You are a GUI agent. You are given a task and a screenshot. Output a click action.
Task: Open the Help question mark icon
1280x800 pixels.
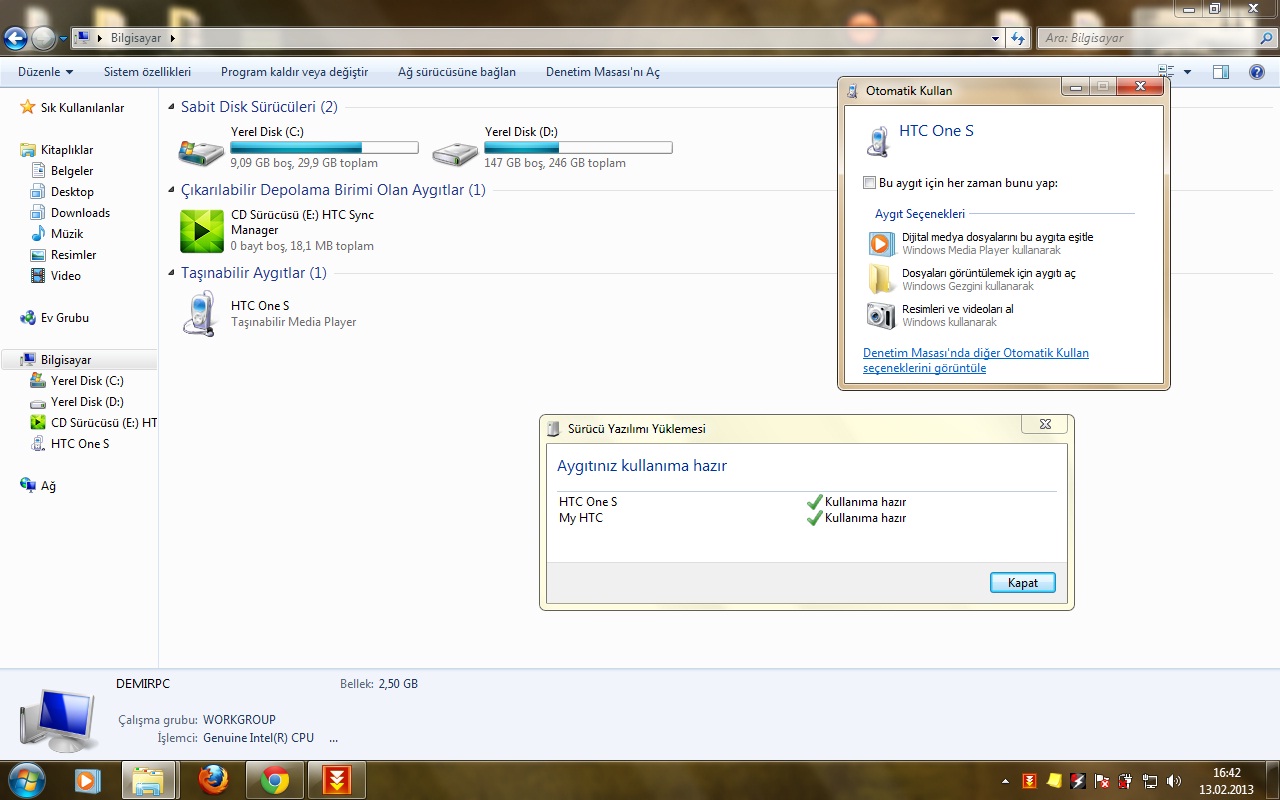pyautogui.click(x=1257, y=72)
